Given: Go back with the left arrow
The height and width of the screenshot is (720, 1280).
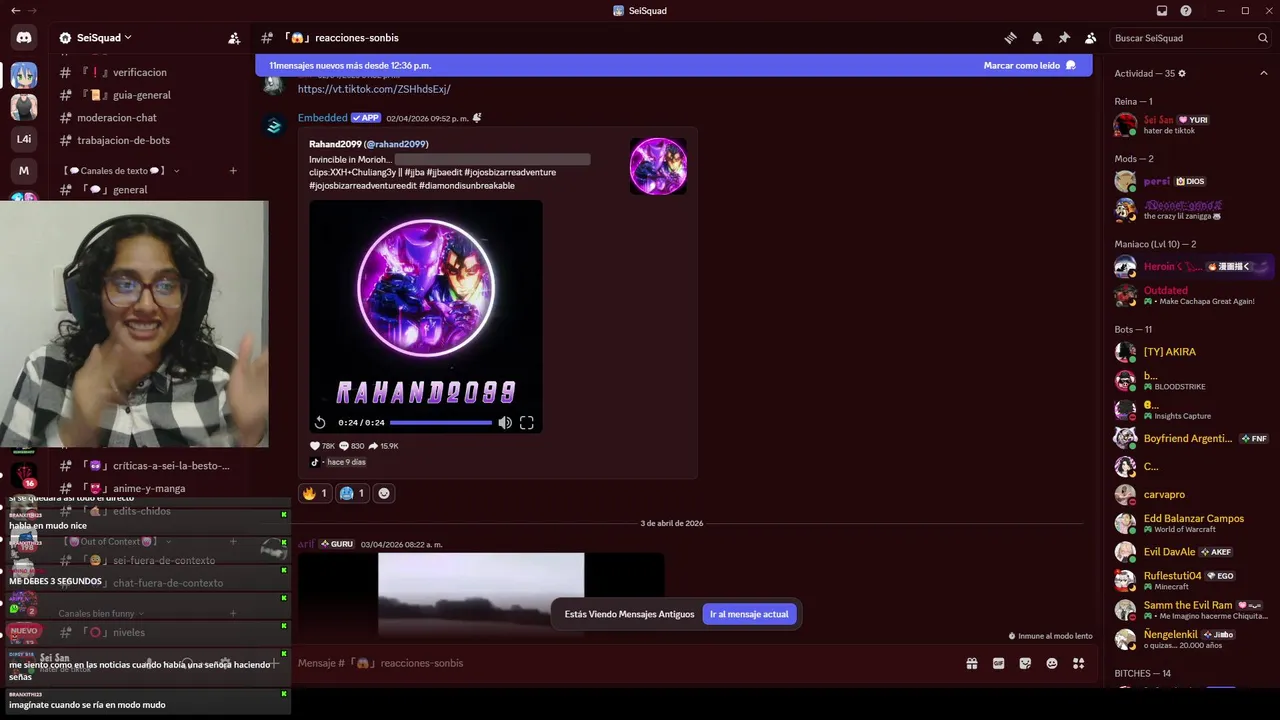Looking at the screenshot, I should pos(15,11).
